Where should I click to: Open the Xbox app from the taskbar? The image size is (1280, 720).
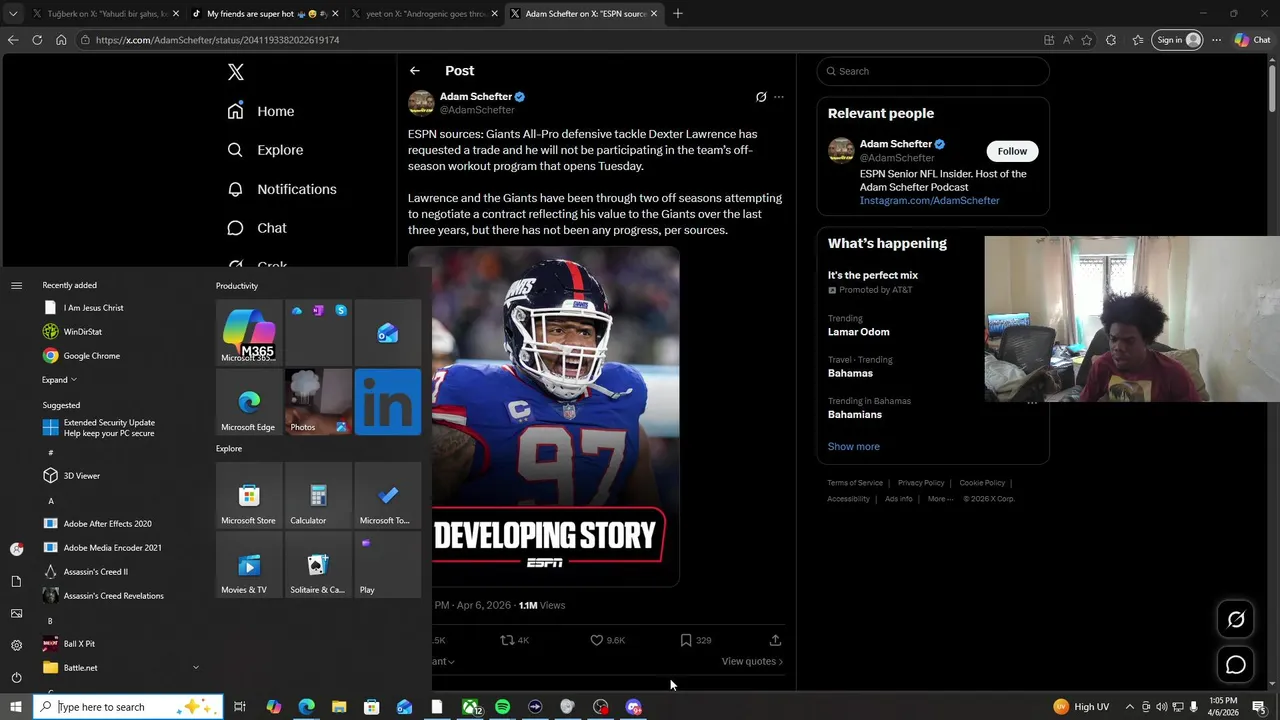click(x=470, y=707)
